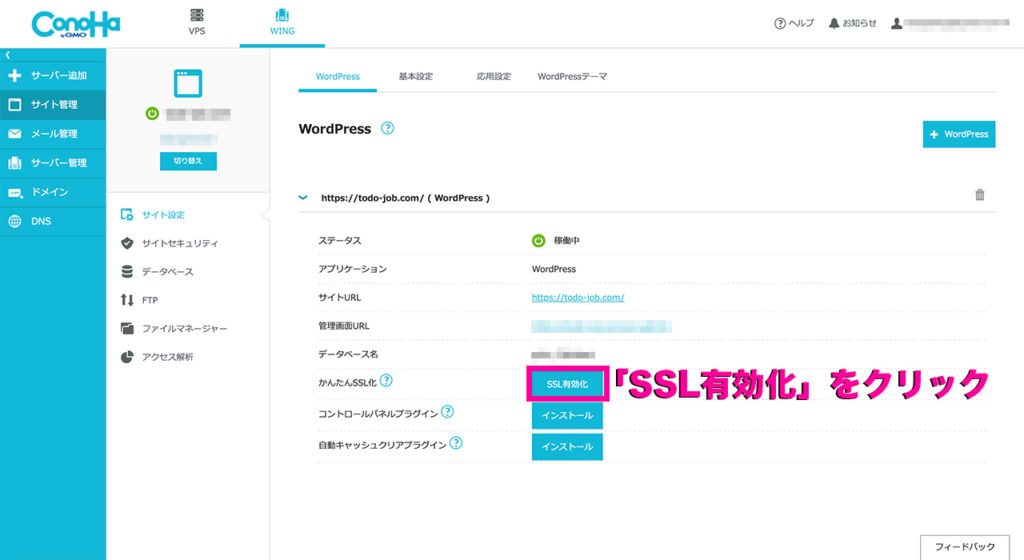Click the + WordPress add button
Screen dimensions: 1024x560
959,134
